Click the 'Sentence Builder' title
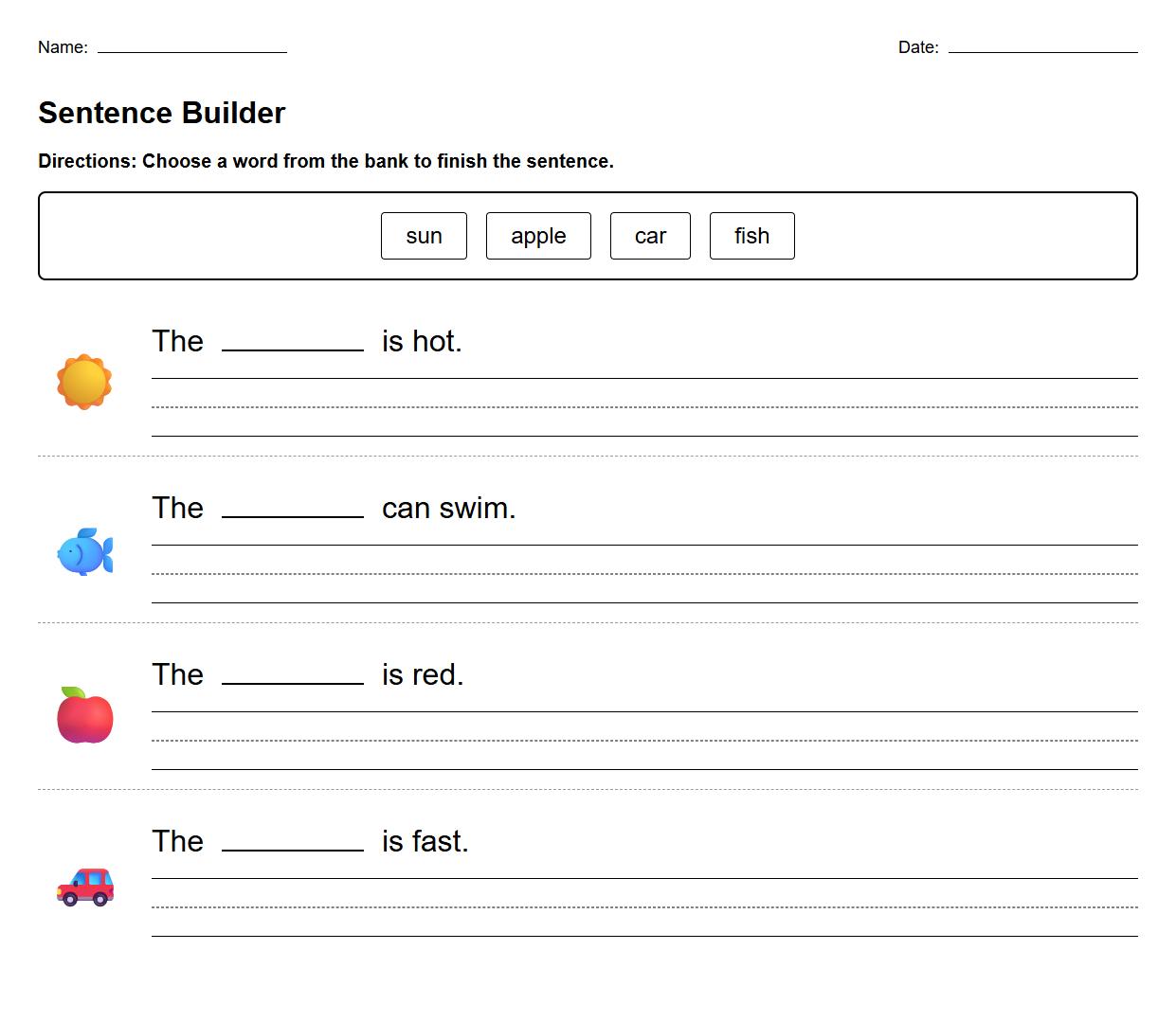1176x1022 pixels. pos(161,113)
